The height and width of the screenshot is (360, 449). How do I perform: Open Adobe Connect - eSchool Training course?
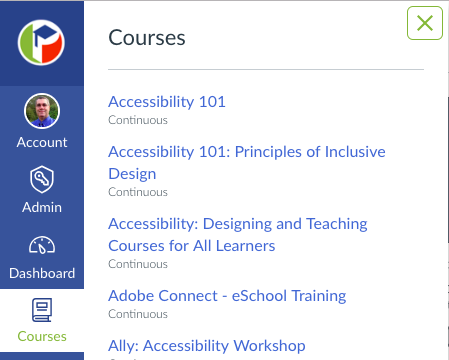click(x=227, y=296)
